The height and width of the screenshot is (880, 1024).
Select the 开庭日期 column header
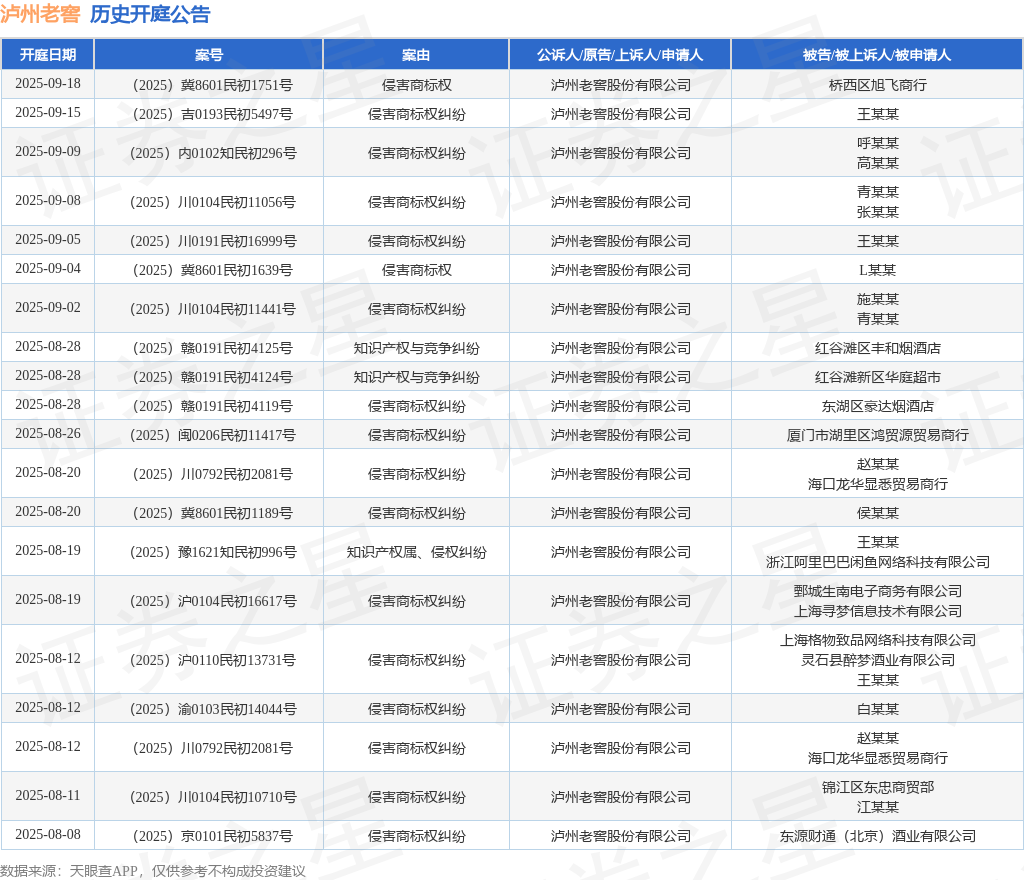pyautogui.click(x=48, y=55)
